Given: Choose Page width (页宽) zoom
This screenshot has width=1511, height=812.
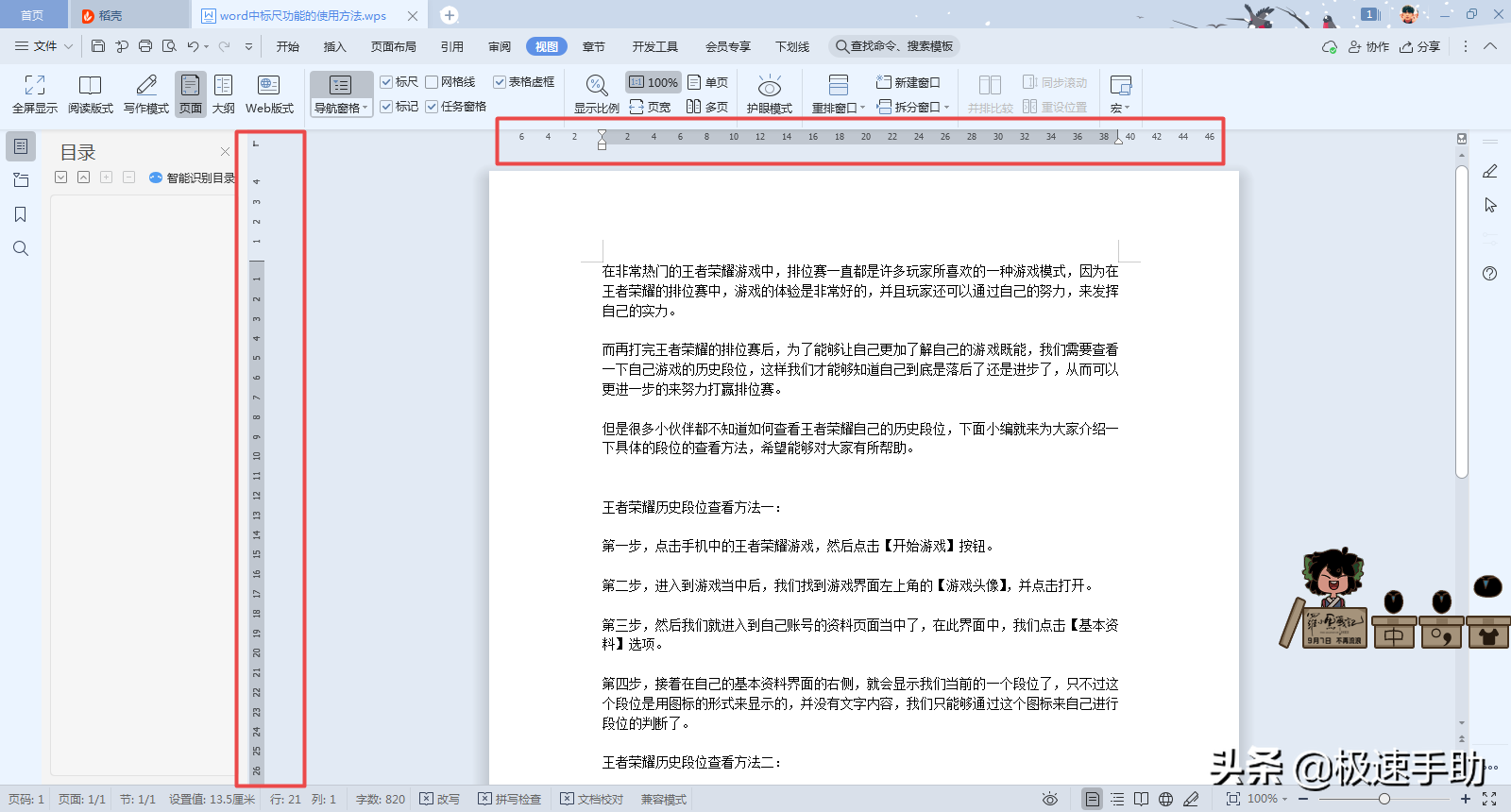Looking at the screenshot, I should (650, 107).
